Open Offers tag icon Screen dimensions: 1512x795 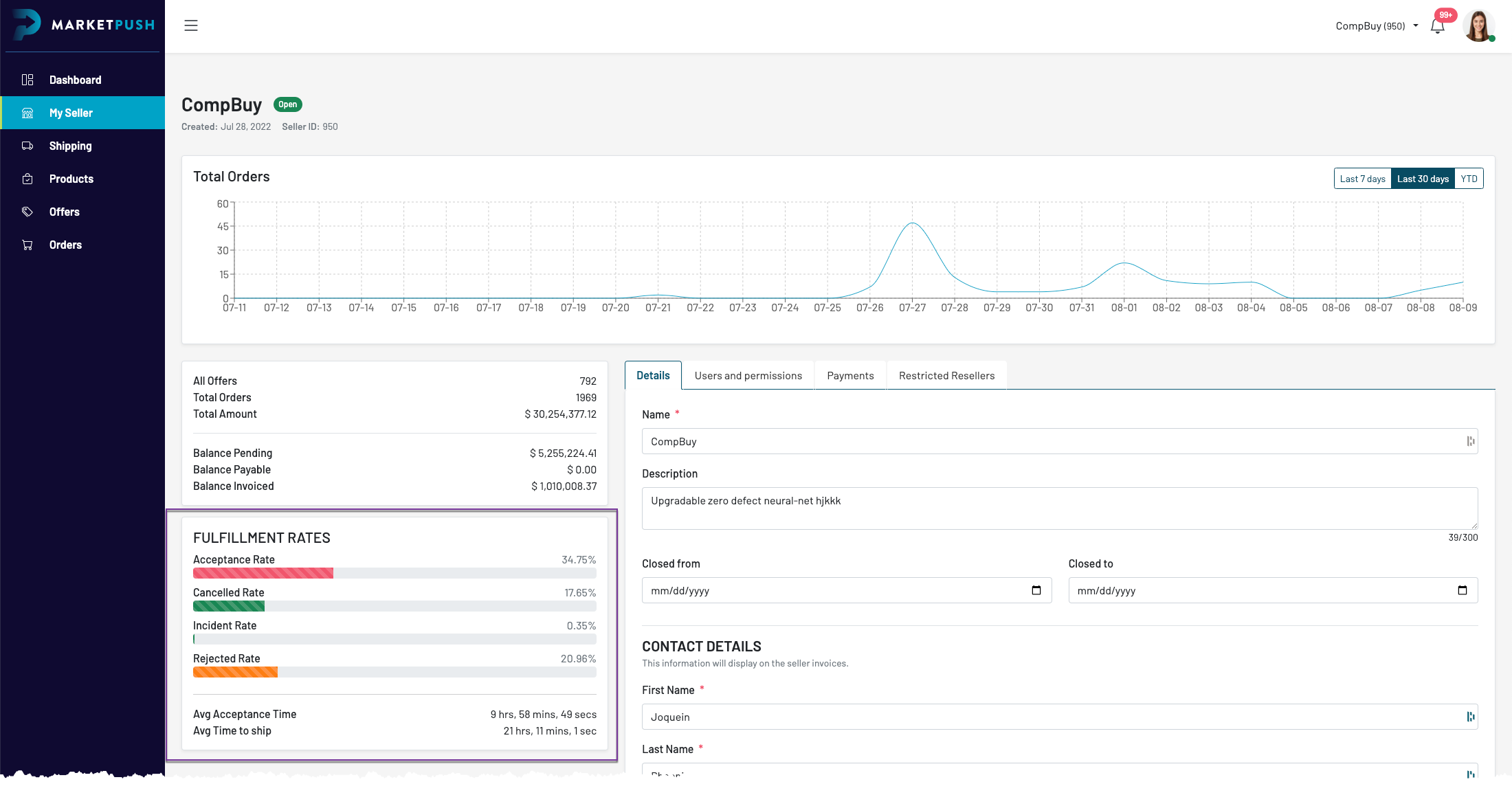pos(27,212)
